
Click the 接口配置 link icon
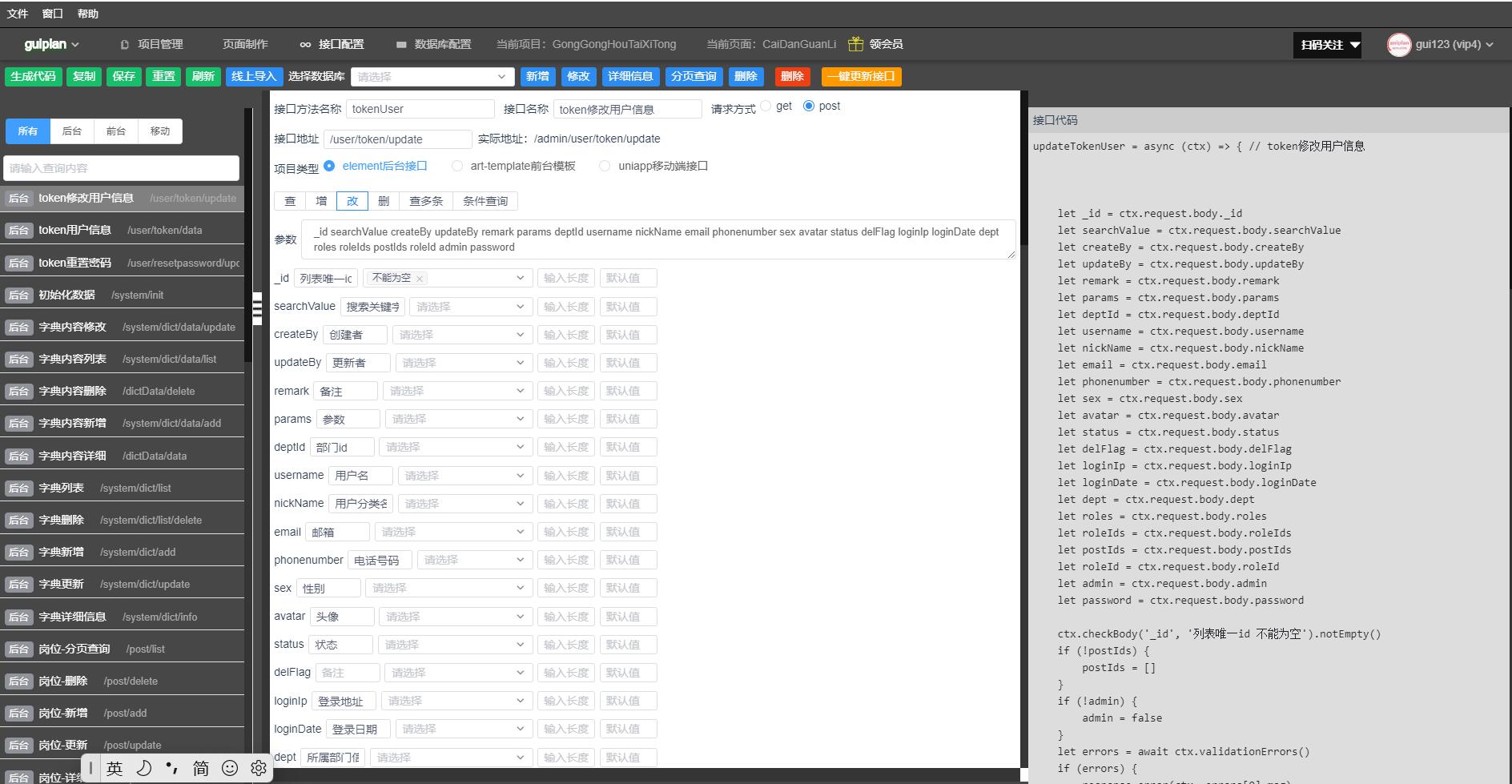305,45
